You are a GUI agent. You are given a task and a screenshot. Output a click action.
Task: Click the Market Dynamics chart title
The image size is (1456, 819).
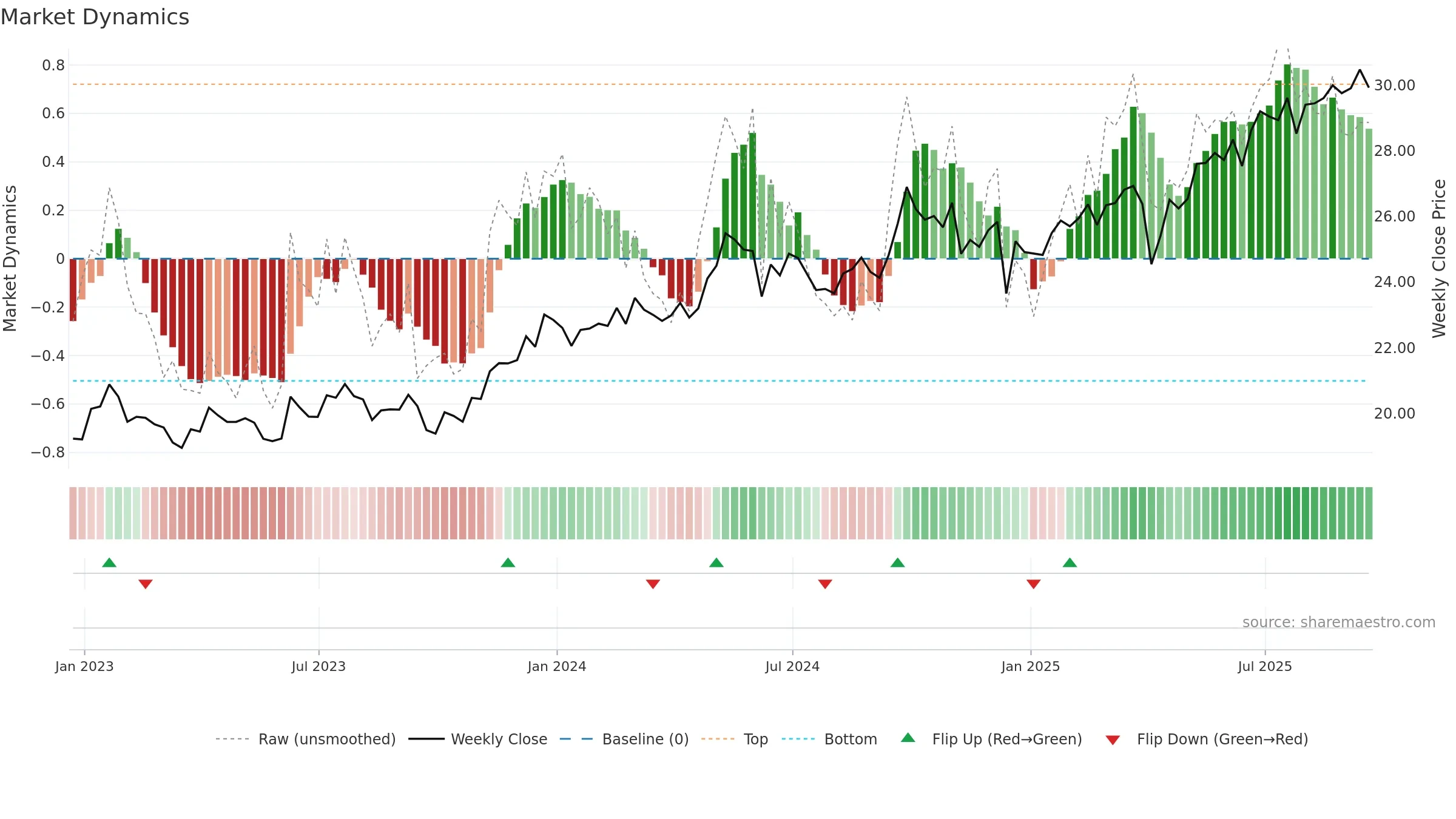[x=95, y=17]
